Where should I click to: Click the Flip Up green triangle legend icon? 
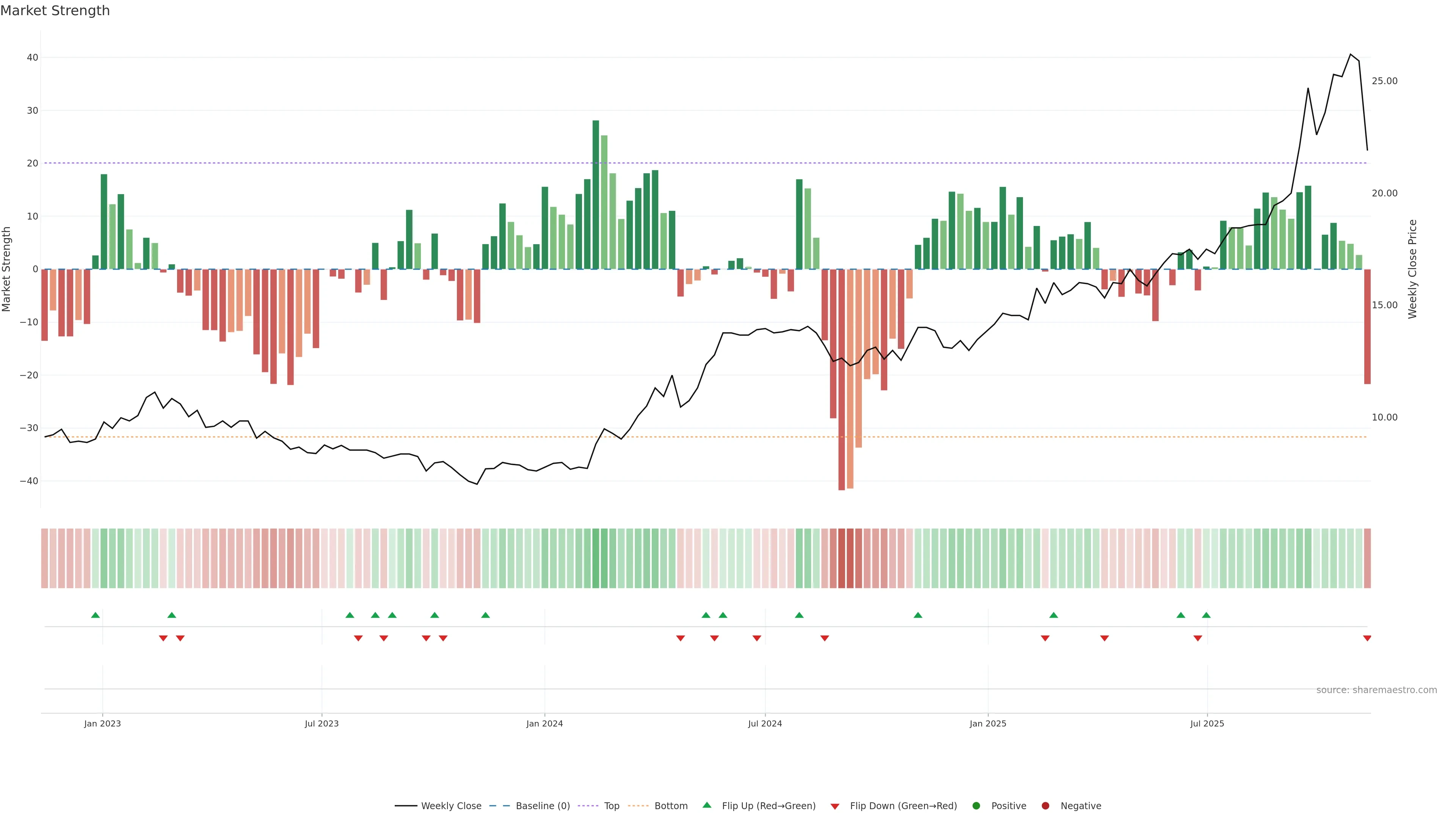click(x=706, y=805)
